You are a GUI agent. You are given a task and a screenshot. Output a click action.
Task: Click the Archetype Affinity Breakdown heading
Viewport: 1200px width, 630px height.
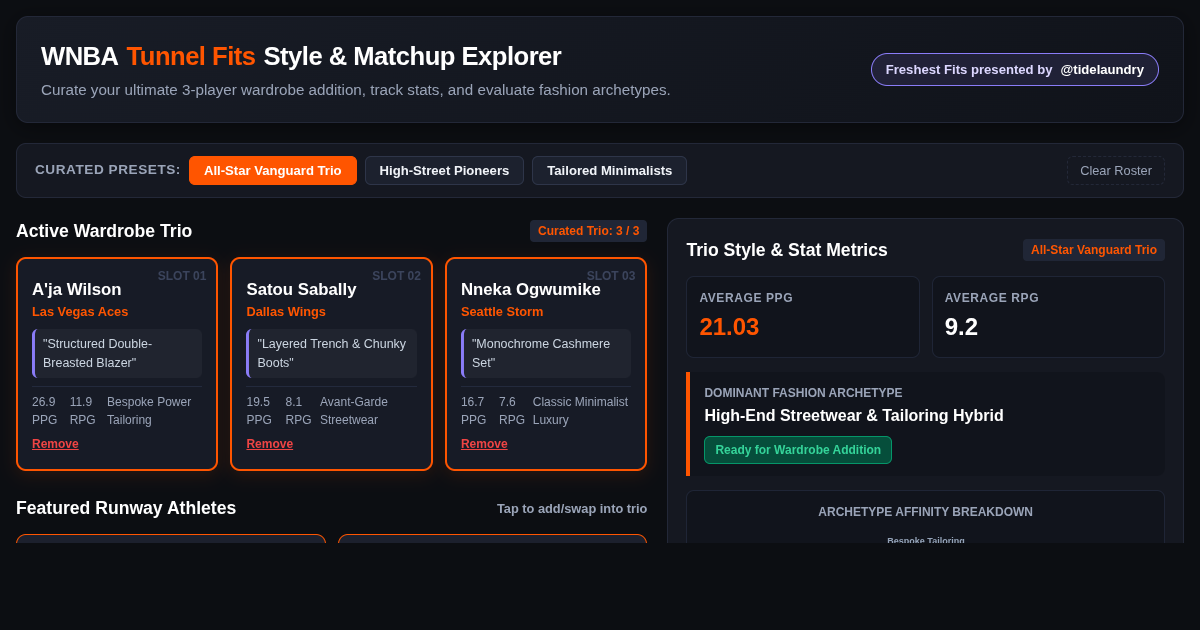[x=925, y=512]
